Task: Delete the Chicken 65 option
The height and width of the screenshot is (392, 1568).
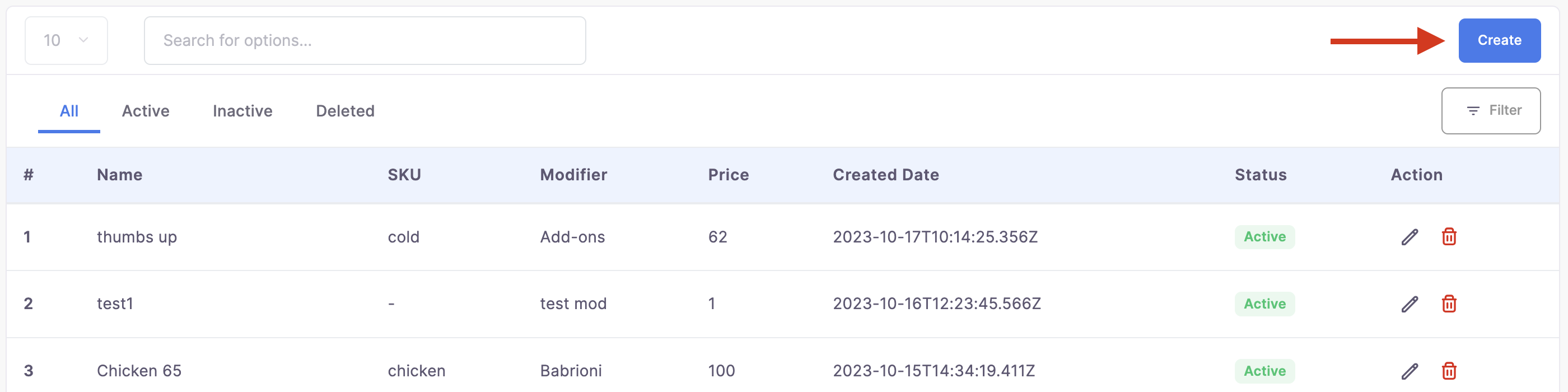Action: (x=1449, y=371)
